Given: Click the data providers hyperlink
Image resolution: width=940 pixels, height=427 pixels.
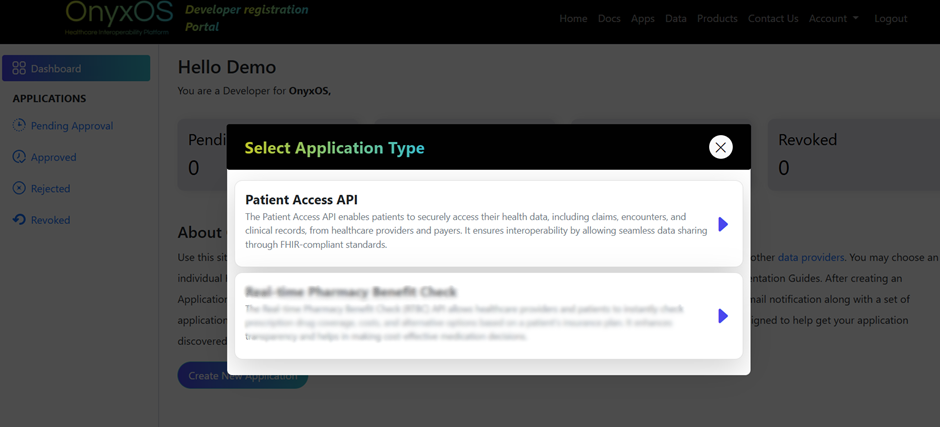Looking at the screenshot, I should click(x=810, y=257).
